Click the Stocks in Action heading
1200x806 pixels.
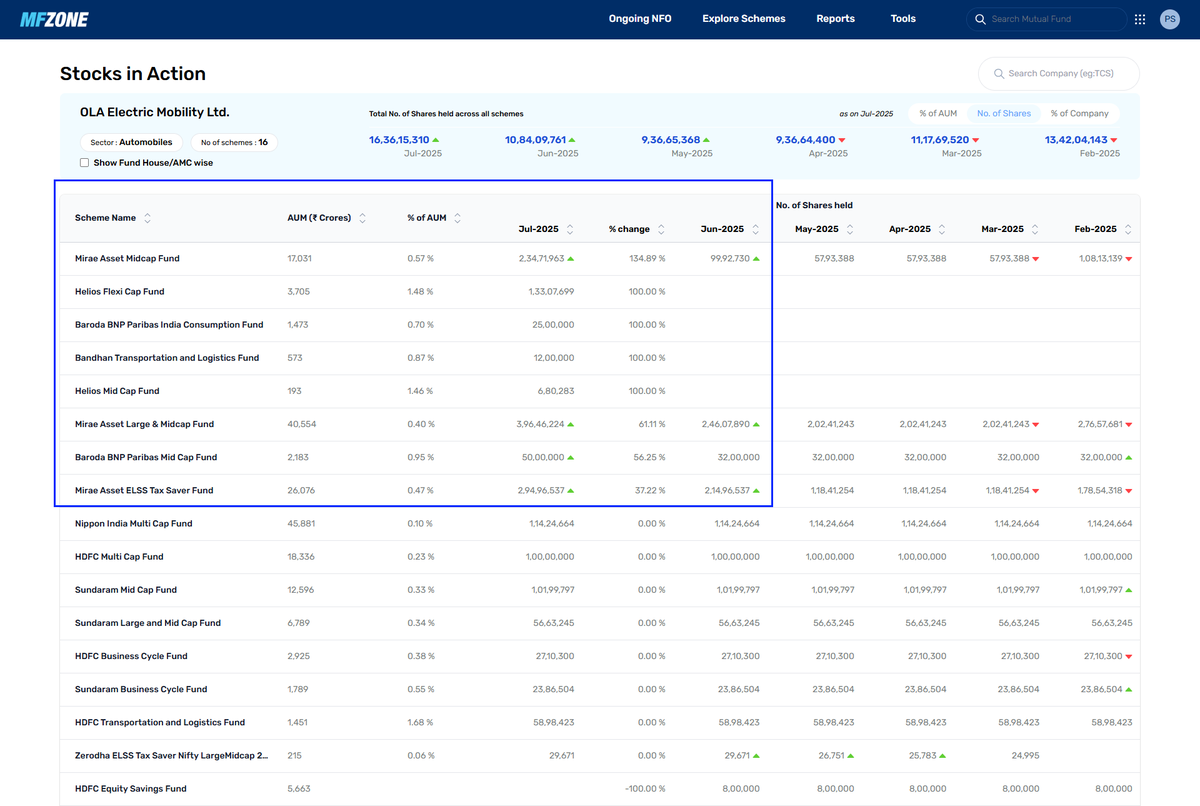[x=133, y=74]
